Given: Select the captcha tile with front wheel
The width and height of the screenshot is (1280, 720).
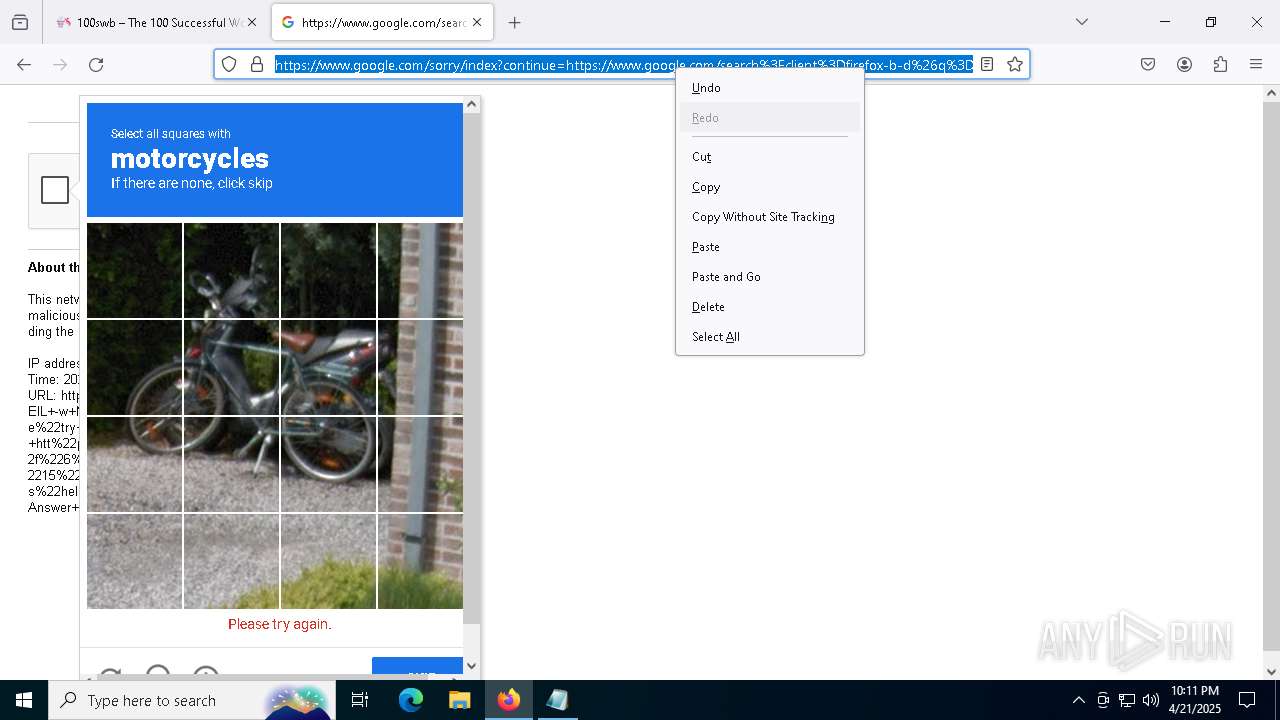Looking at the screenshot, I should tap(134, 367).
